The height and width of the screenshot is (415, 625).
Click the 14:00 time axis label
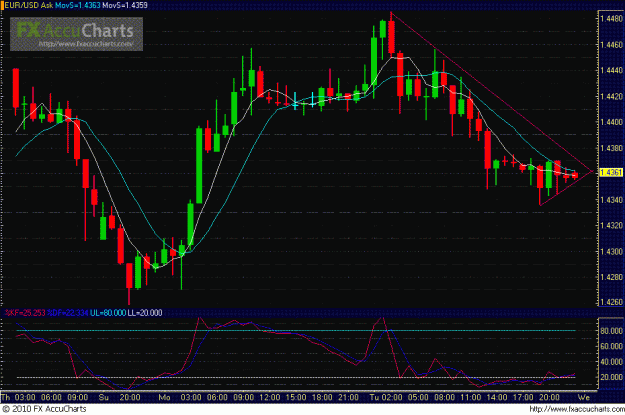point(497,397)
